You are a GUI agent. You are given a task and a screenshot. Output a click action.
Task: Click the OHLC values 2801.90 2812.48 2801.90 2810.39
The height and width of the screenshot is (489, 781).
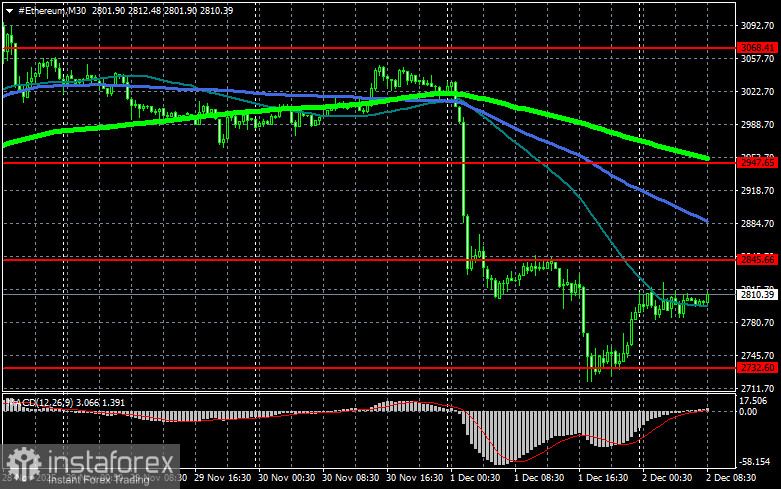[x=162, y=10]
